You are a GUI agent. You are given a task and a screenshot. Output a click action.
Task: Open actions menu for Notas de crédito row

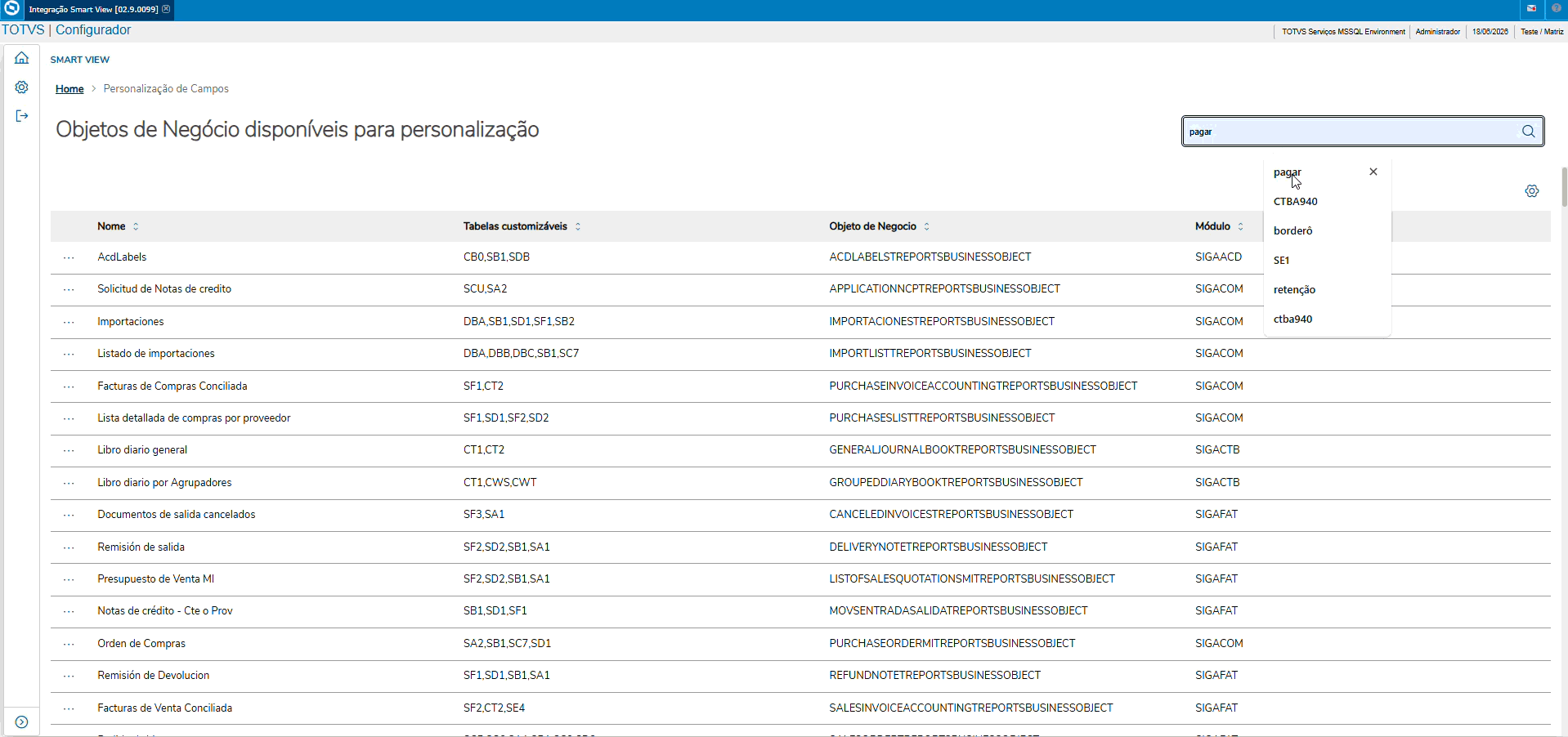tap(69, 612)
